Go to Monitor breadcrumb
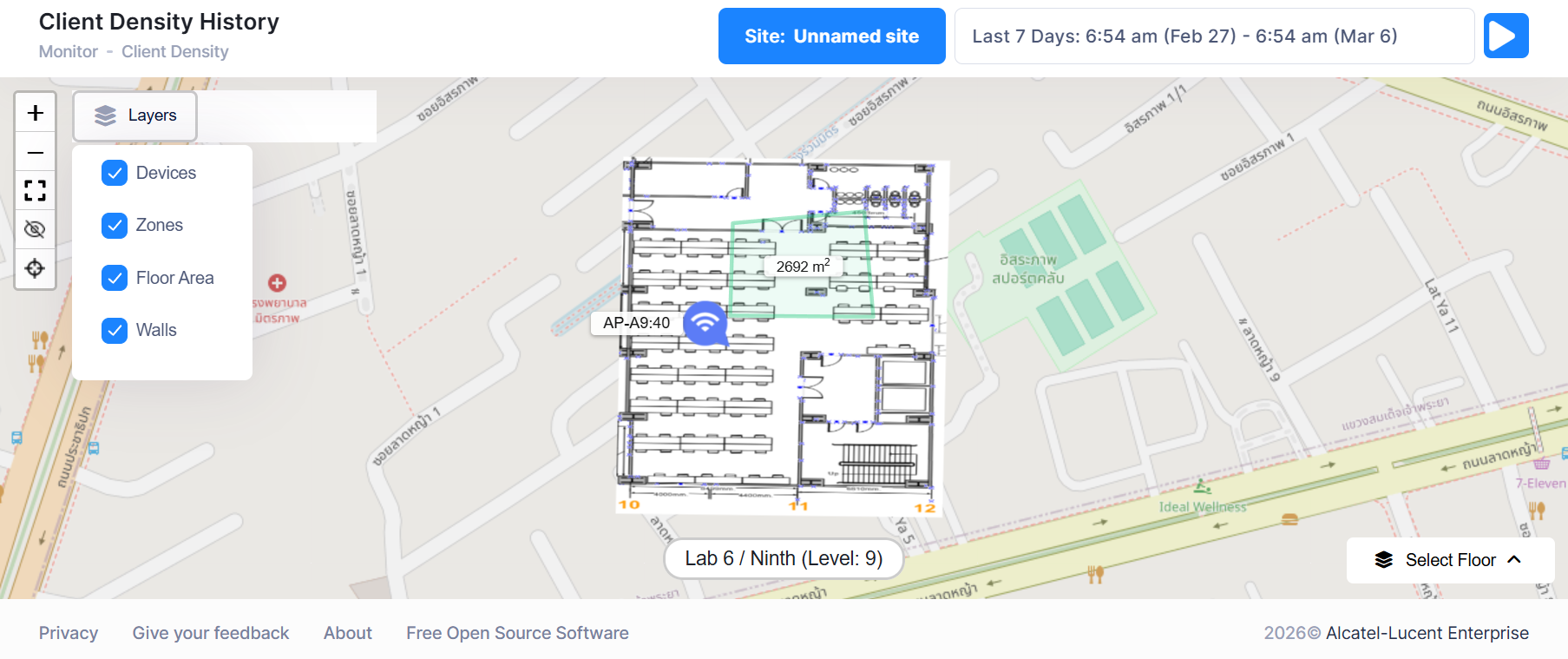This screenshot has height=659, width=1568. tap(69, 52)
